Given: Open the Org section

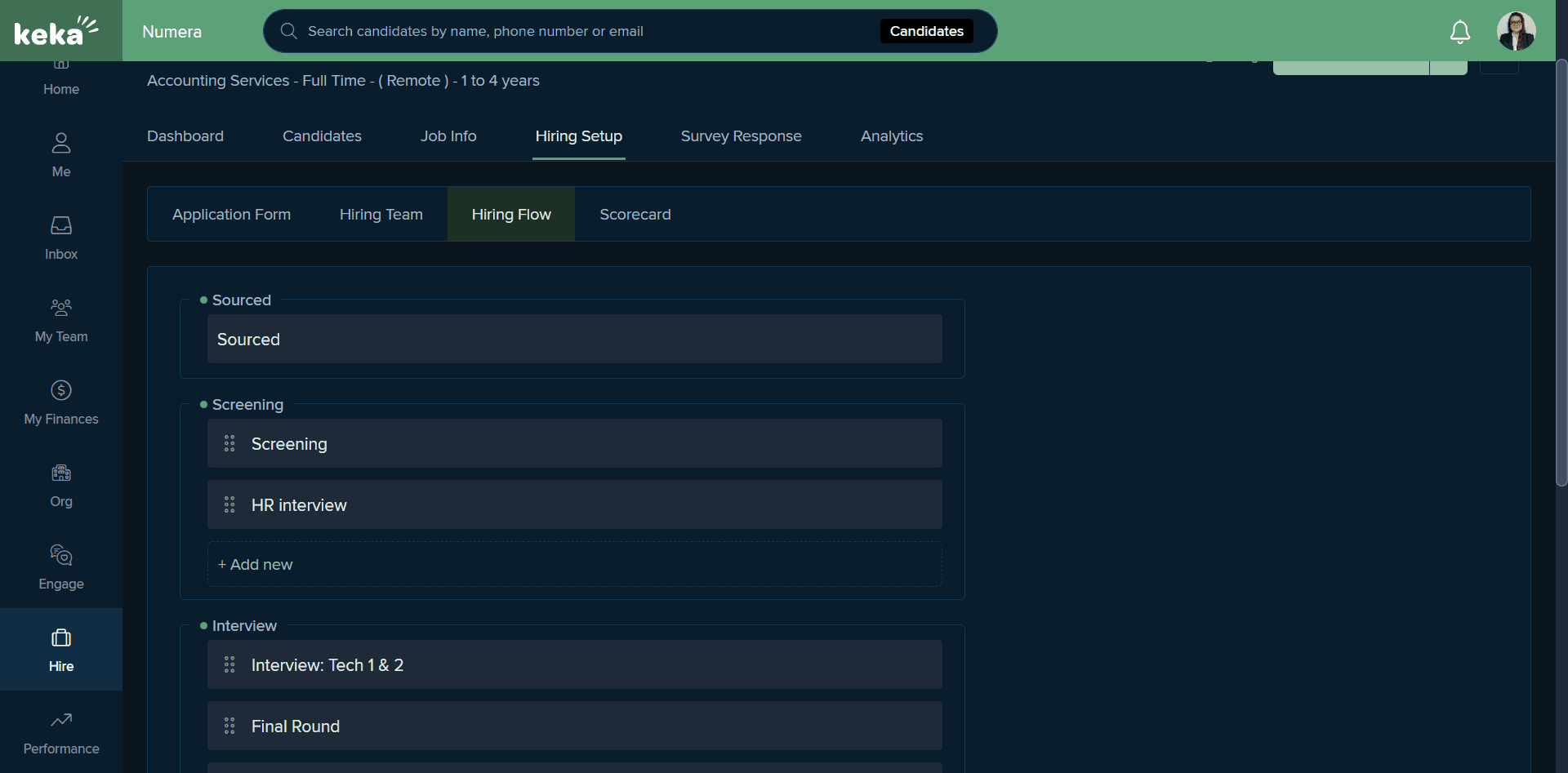Looking at the screenshot, I should [61, 485].
